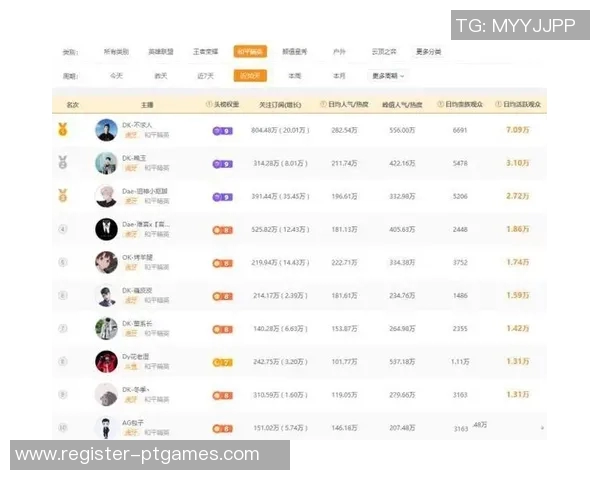This screenshot has height=480, width=600.
Task: Click the 1.86万 active viewers value
Action: 518,229
